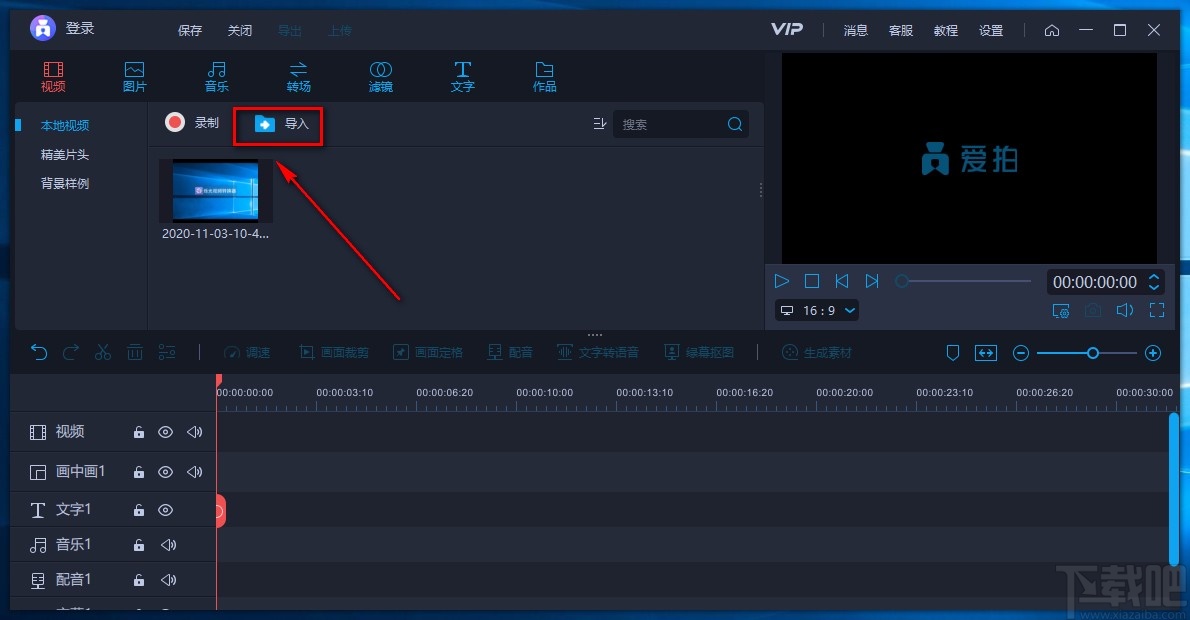This screenshot has height=620, width=1190.
Task: Open the 滤镜 (Filters) tab
Action: point(380,77)
